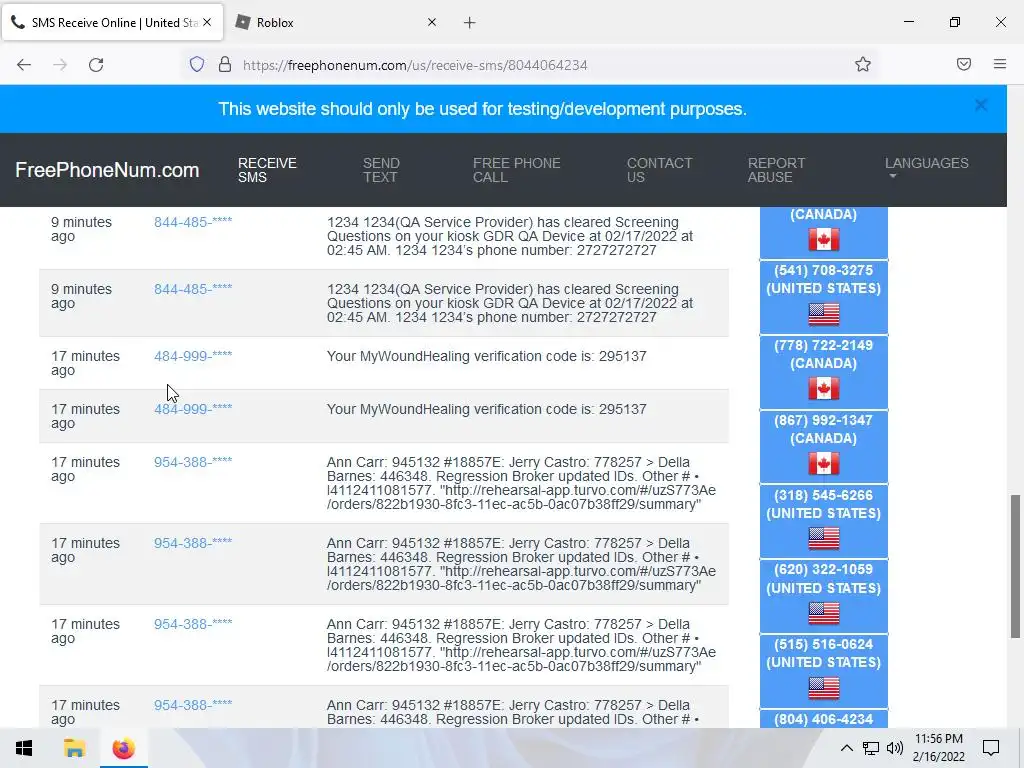Open the Firefox application menu

[x=999, y=64]
